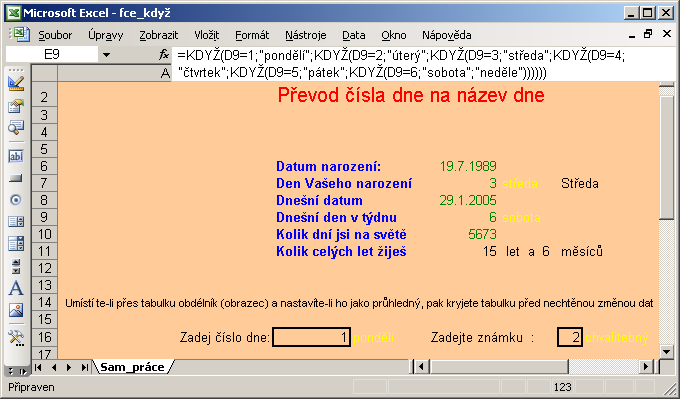680x399 pixels.
Task: Click the horizontal scrollbar left arrow
Action: [x=421, y=367]
